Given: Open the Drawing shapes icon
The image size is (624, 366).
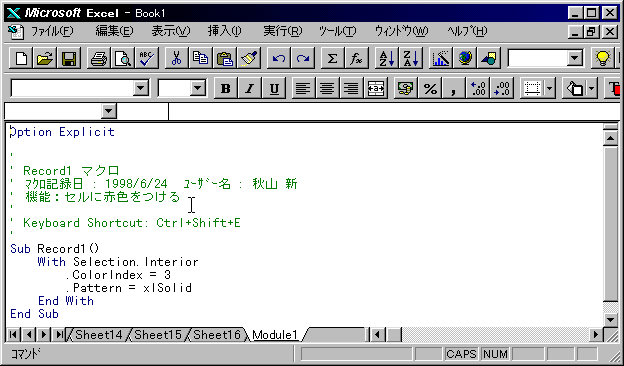Looking at the screenshot, I should [488, 59].
